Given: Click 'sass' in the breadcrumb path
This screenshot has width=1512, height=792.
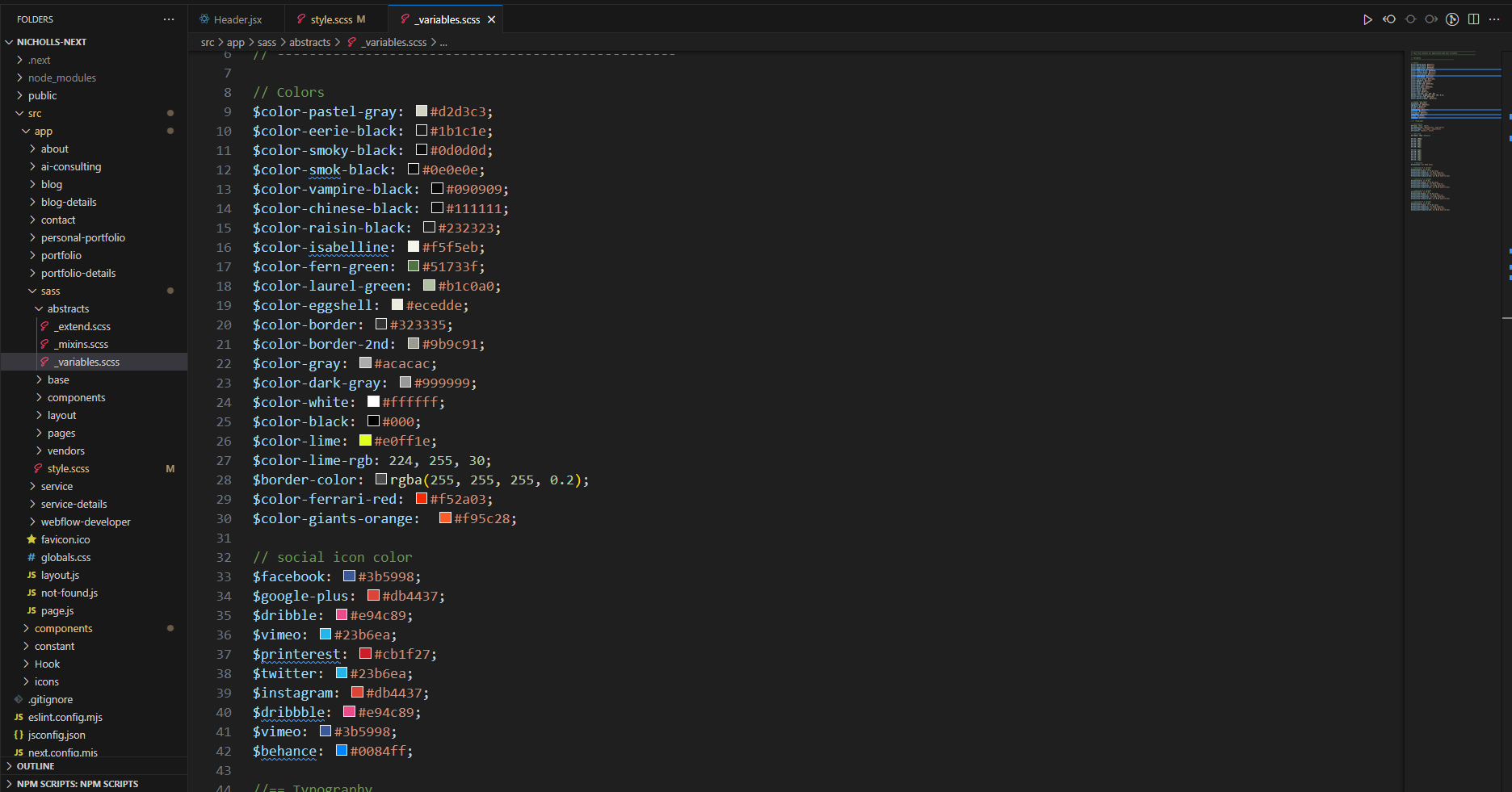Looking at the screenshot, I should [267, 42].
